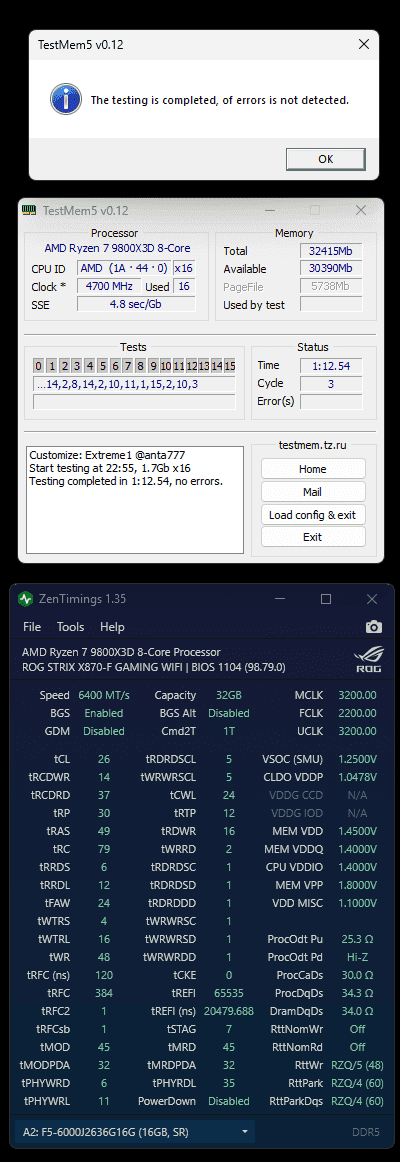Image resolution: width=400 pixels, height=1162 pixels.
Task: Click the testmem.tz.ru label
Action: (x=313, y=445)
